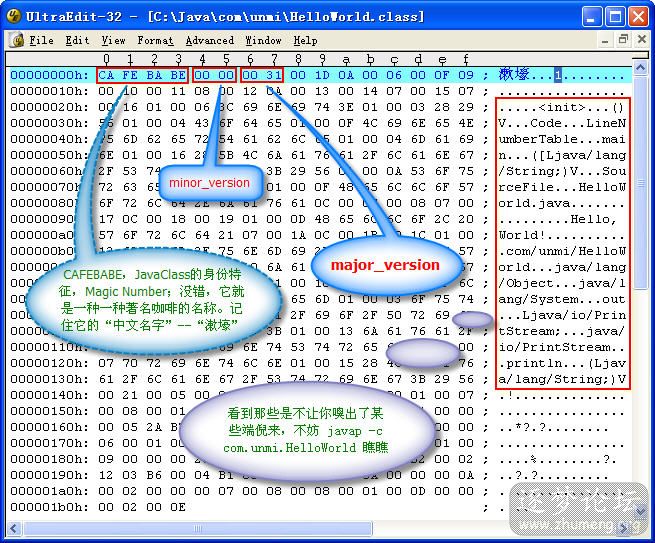Click the ASCII text 'orld...java/lang'
Viewport: 655px width, 543px height.
point(562,267)
